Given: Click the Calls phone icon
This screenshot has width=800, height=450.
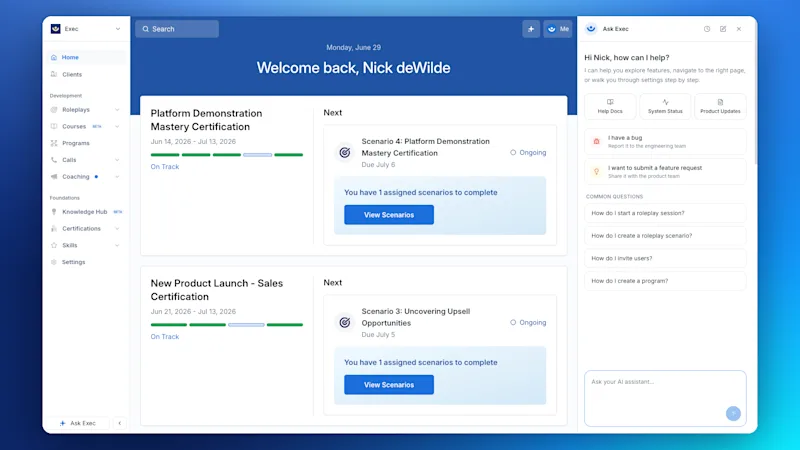Looking at the screenshot, I should coord(54,160).
